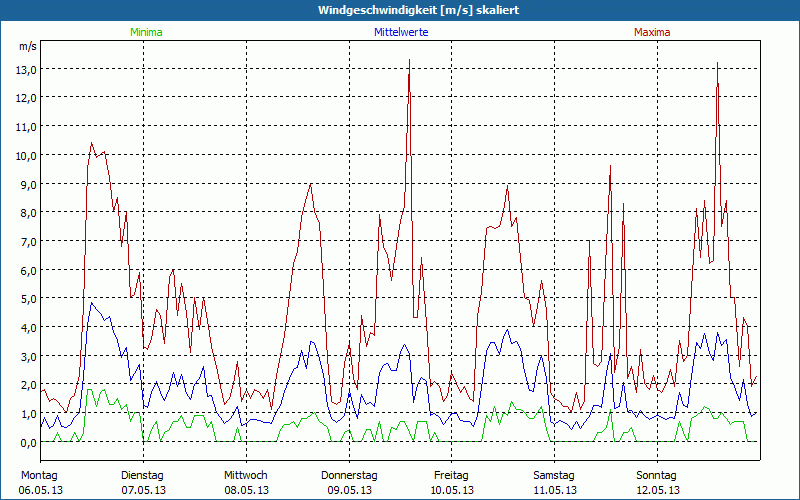Screen dimensions: 800x500
Task: Click the 12,0 y-axis value
Action: point(26,98)
